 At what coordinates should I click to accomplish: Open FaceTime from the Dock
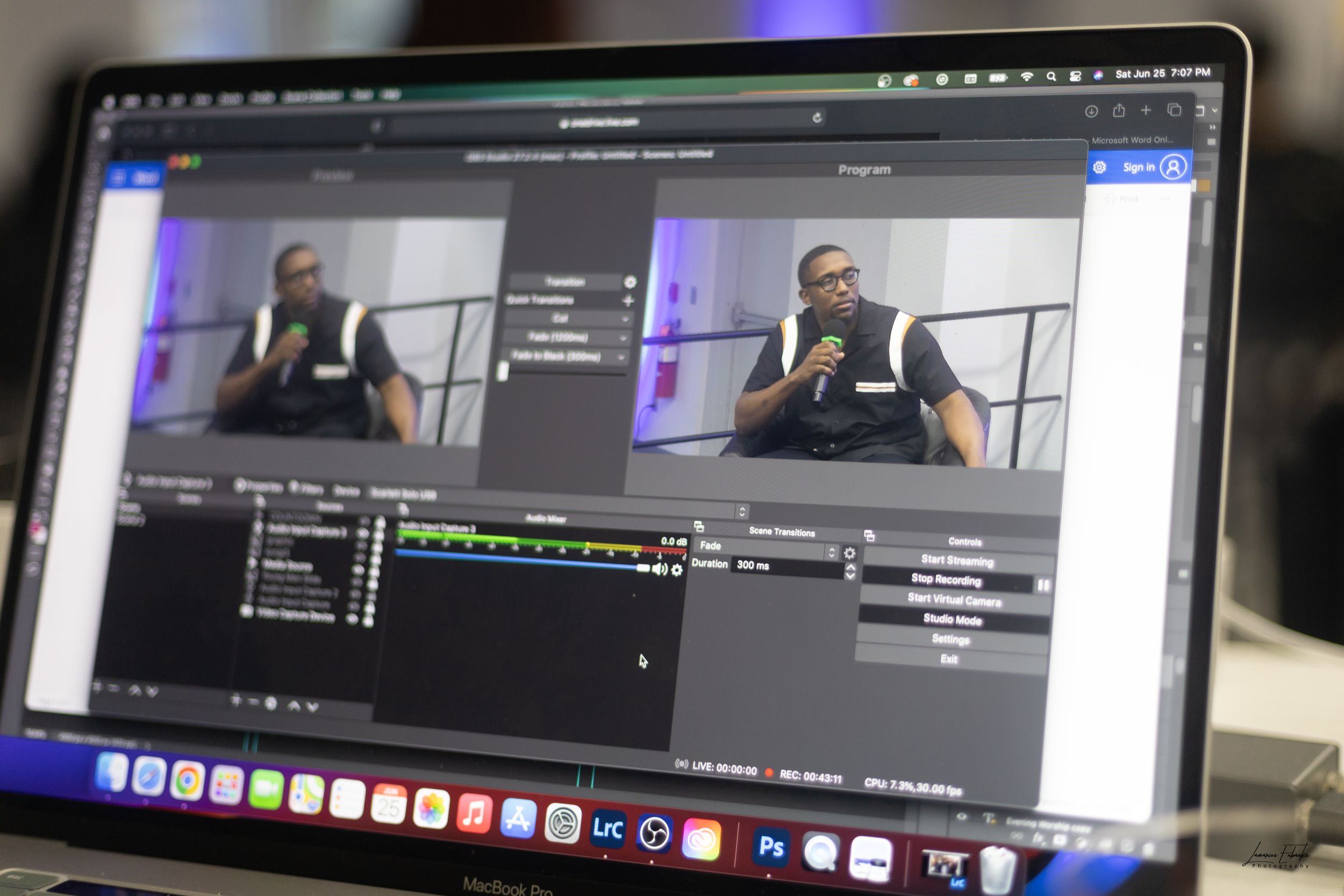pos(266,790)
